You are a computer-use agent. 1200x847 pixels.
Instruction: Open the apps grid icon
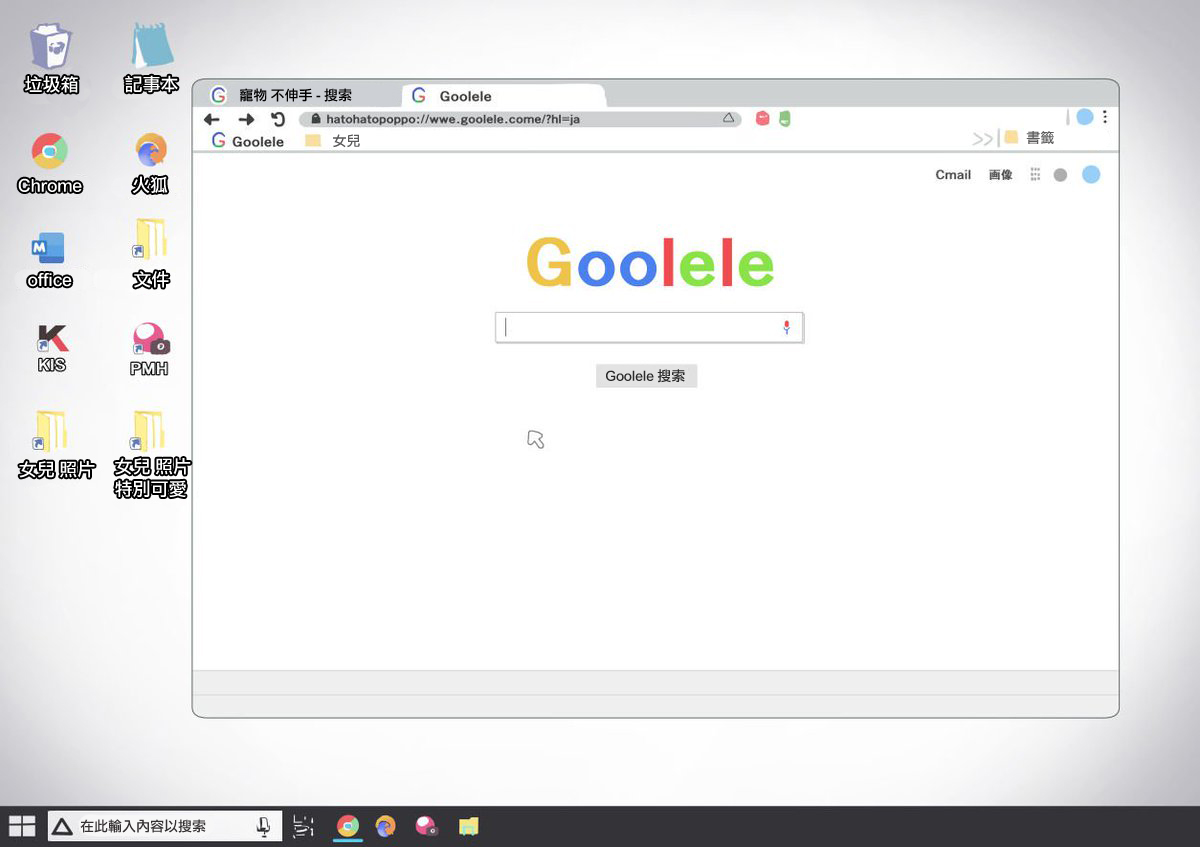click(1035, 175)
